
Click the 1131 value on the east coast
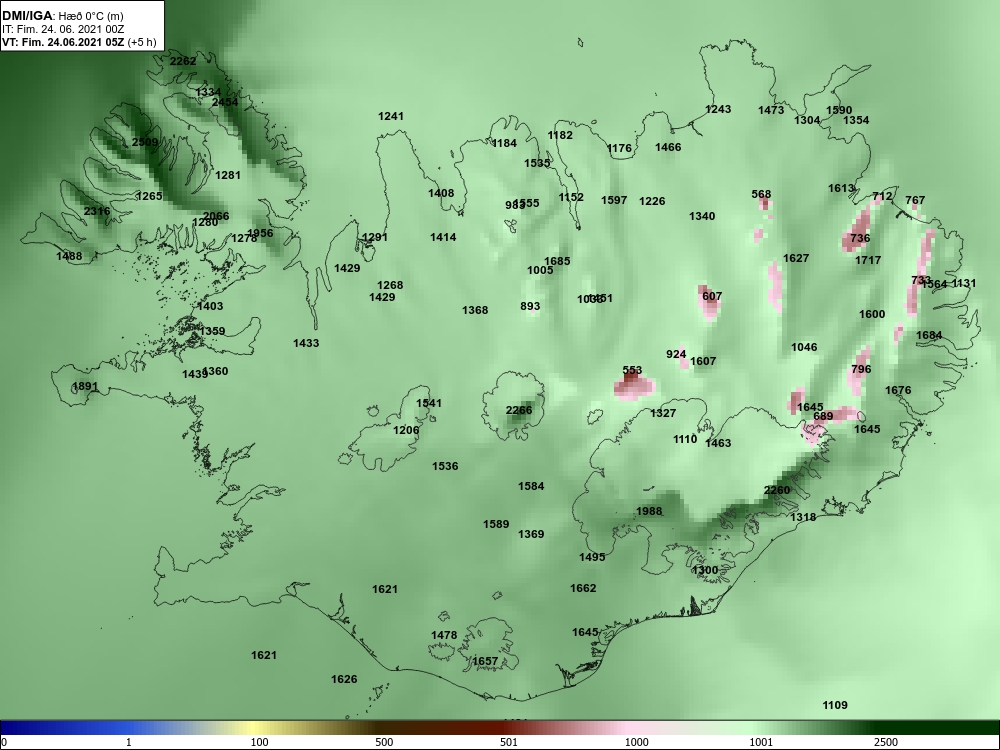coord(964,284)
